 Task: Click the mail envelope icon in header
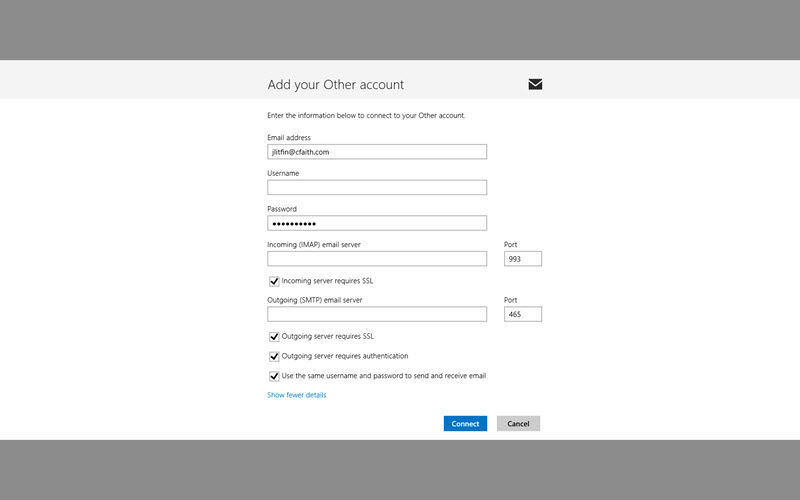point(535,84)
